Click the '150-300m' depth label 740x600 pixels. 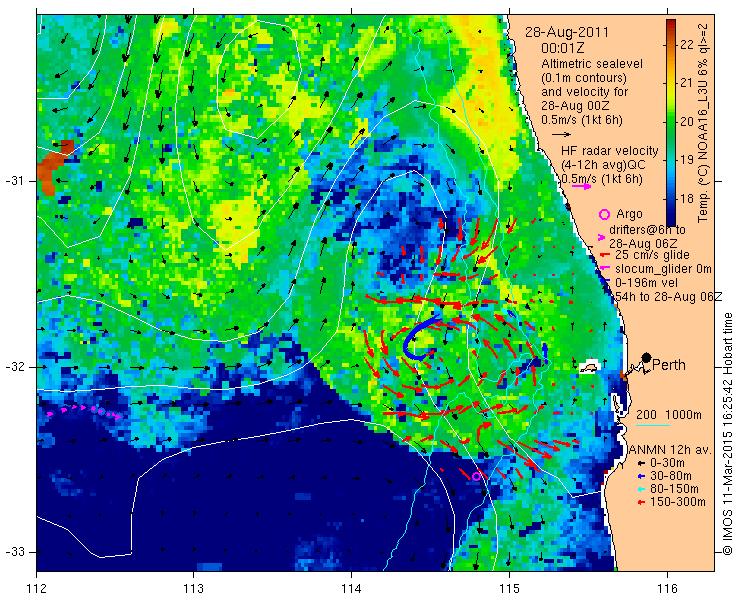[x=678, y=502]
